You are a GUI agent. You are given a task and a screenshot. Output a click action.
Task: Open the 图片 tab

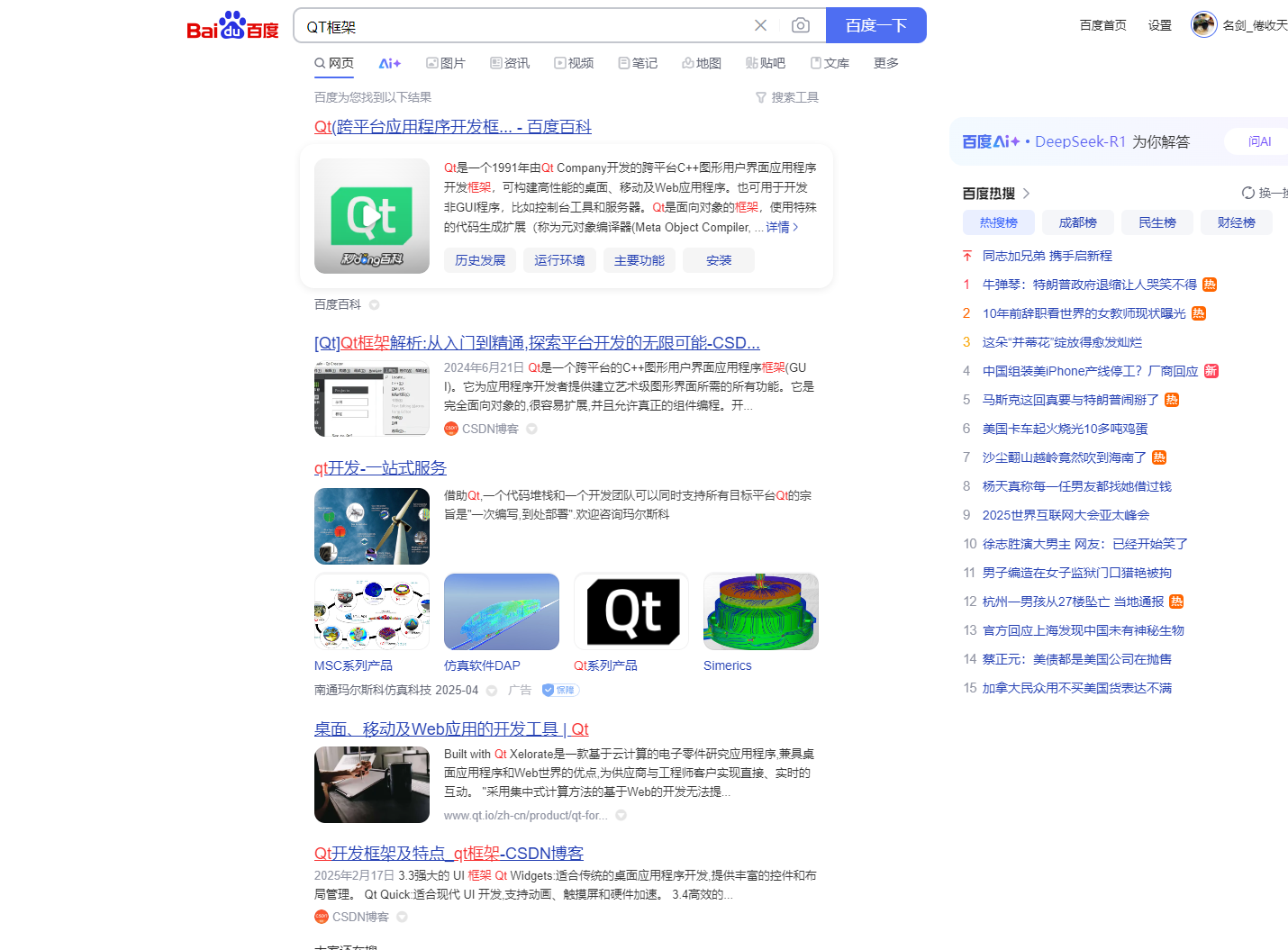click(446, 63)
